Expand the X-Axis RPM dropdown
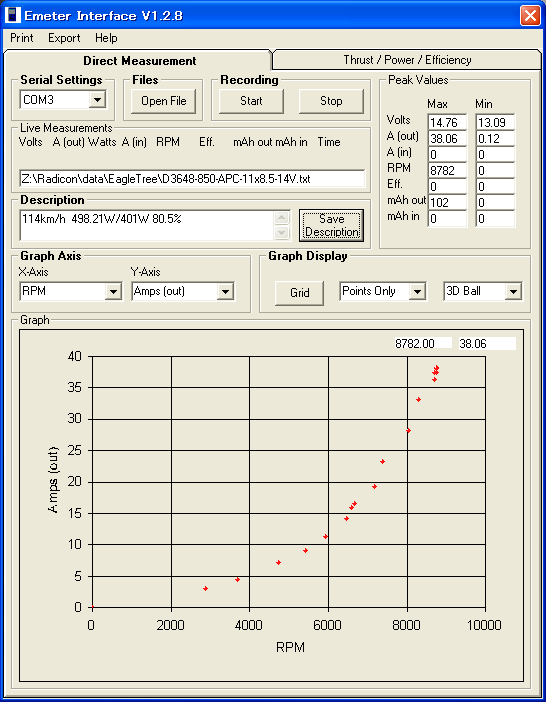Viewport: 546px width, 702px height. [x=113, y=292]
